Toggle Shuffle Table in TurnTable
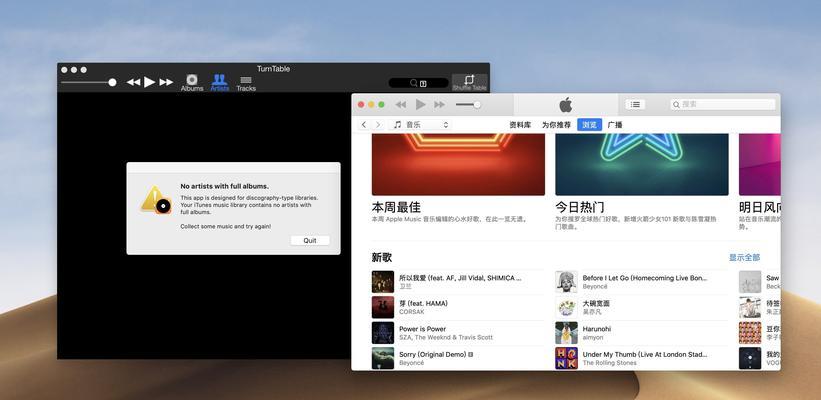The height and width of the screenshot is (400, 821). 469,83
